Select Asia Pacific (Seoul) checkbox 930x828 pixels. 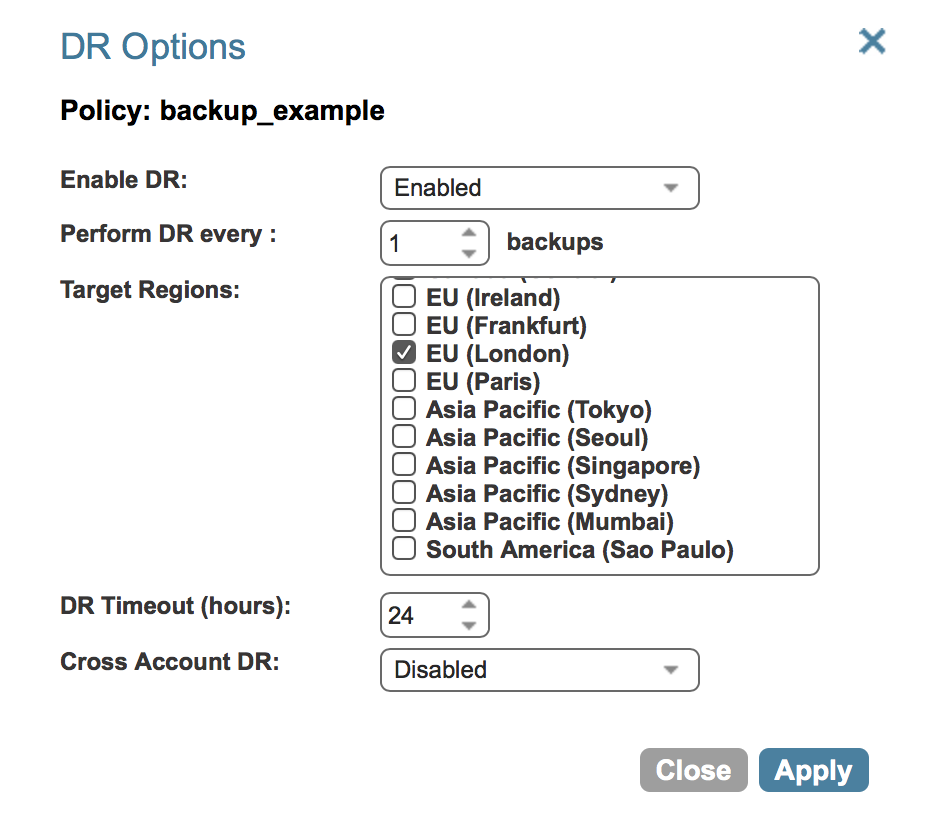404,436
